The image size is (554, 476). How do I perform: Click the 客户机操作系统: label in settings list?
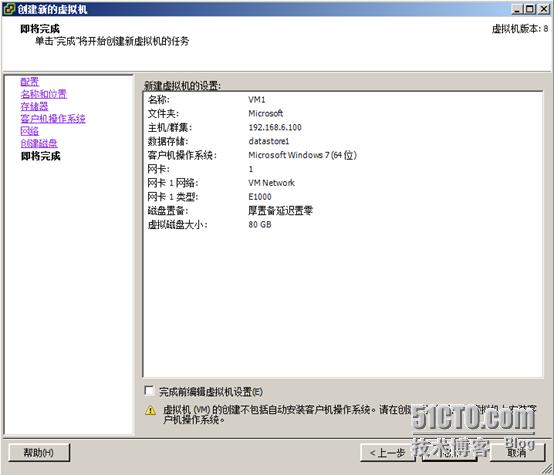coord(182,155)
